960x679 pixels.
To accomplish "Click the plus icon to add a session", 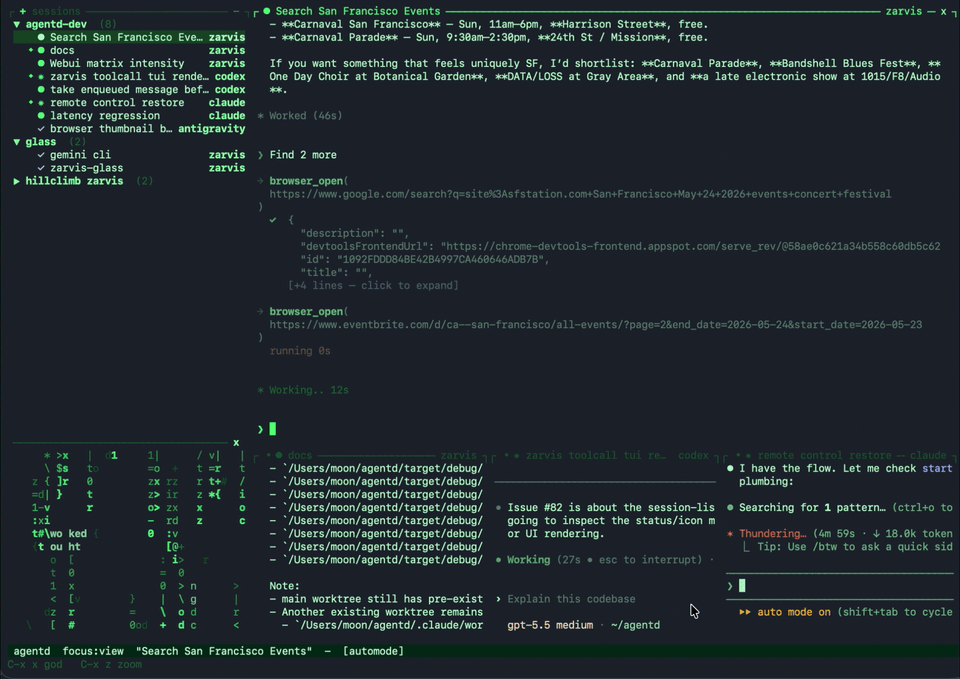I will [x=23, y=11].
